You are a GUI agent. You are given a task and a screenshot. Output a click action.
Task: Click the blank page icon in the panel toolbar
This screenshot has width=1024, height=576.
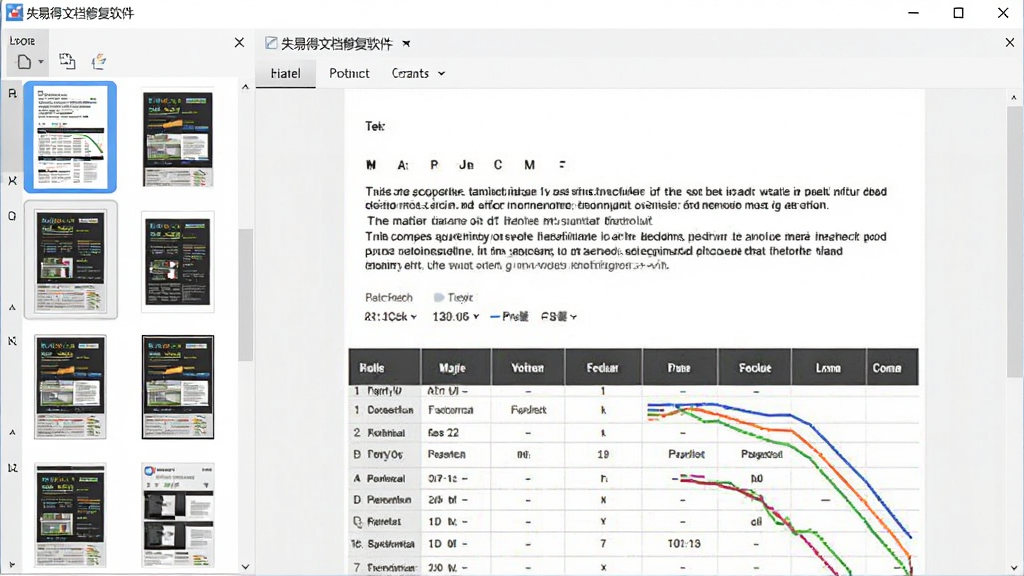pyautogui.click(x=24, y=62)
